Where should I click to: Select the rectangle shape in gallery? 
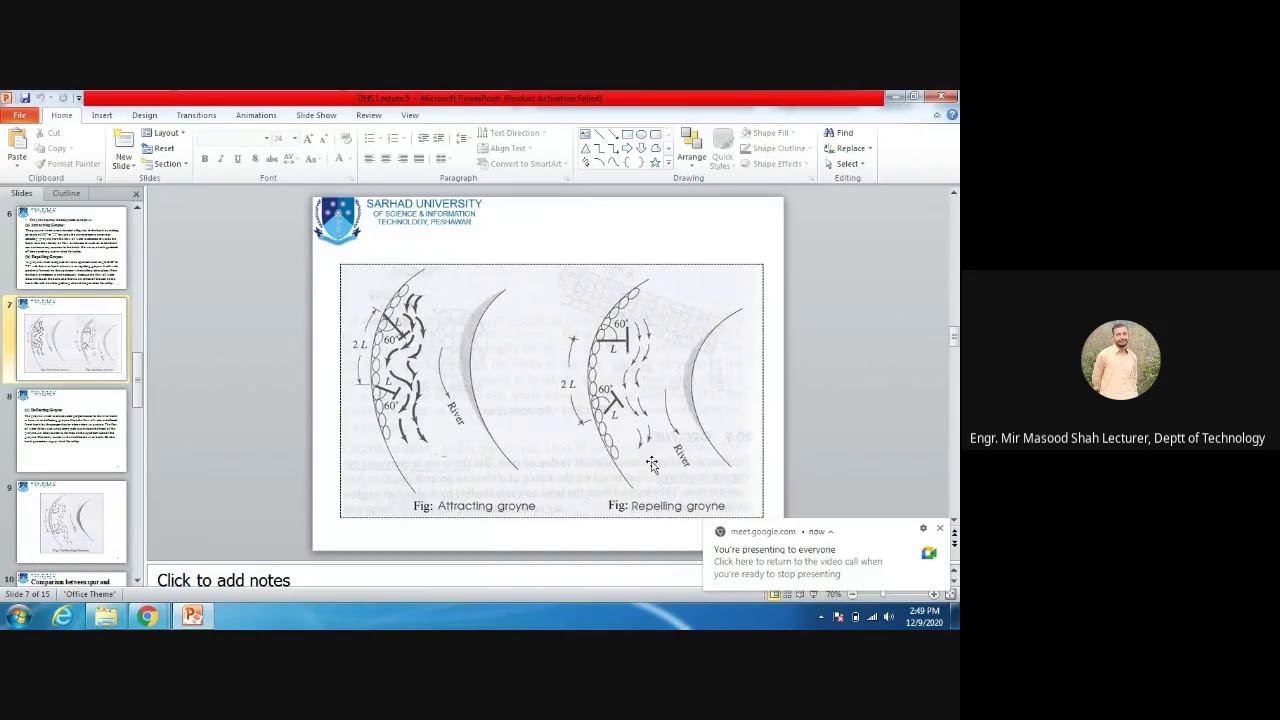click(x=627, y=134)
